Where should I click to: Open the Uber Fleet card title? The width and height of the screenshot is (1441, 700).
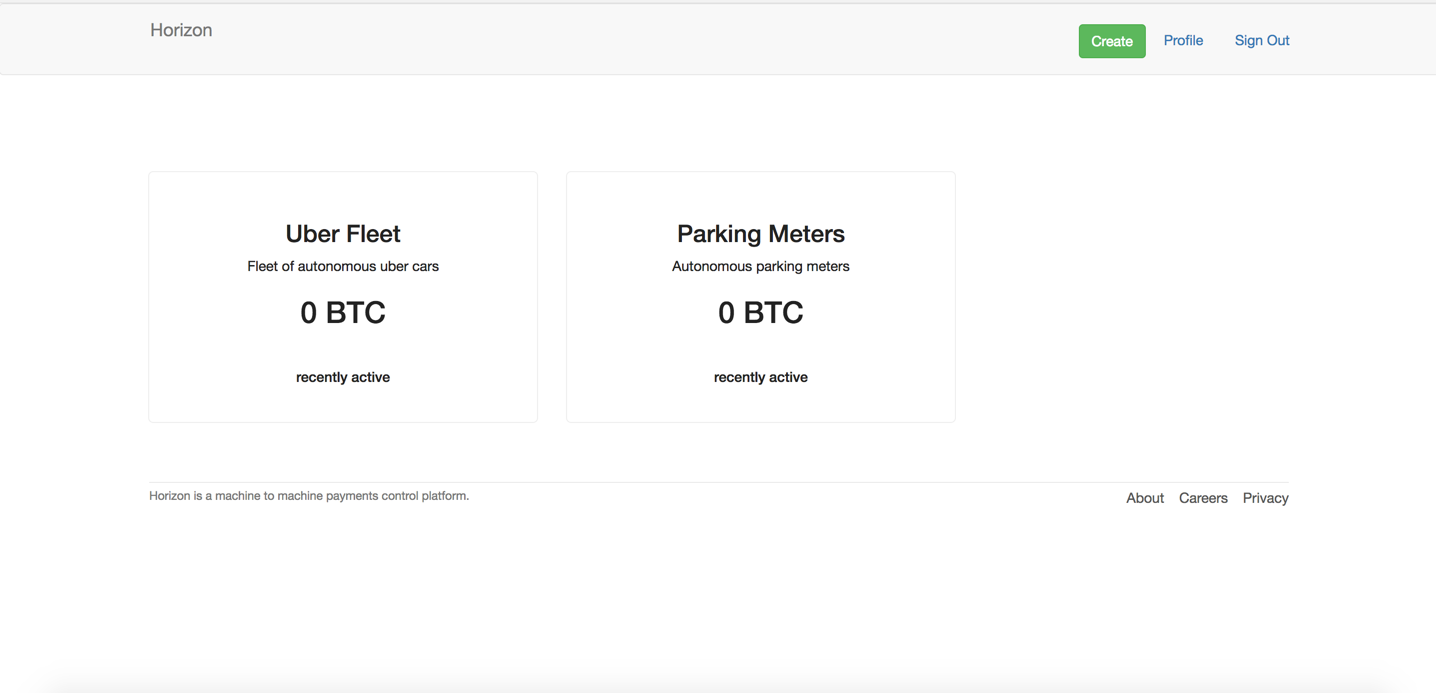344,234
